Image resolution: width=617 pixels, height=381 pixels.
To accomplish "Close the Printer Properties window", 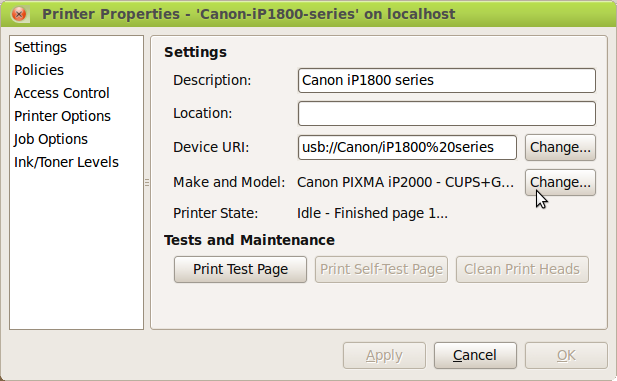I will click(x=19, y=14).
